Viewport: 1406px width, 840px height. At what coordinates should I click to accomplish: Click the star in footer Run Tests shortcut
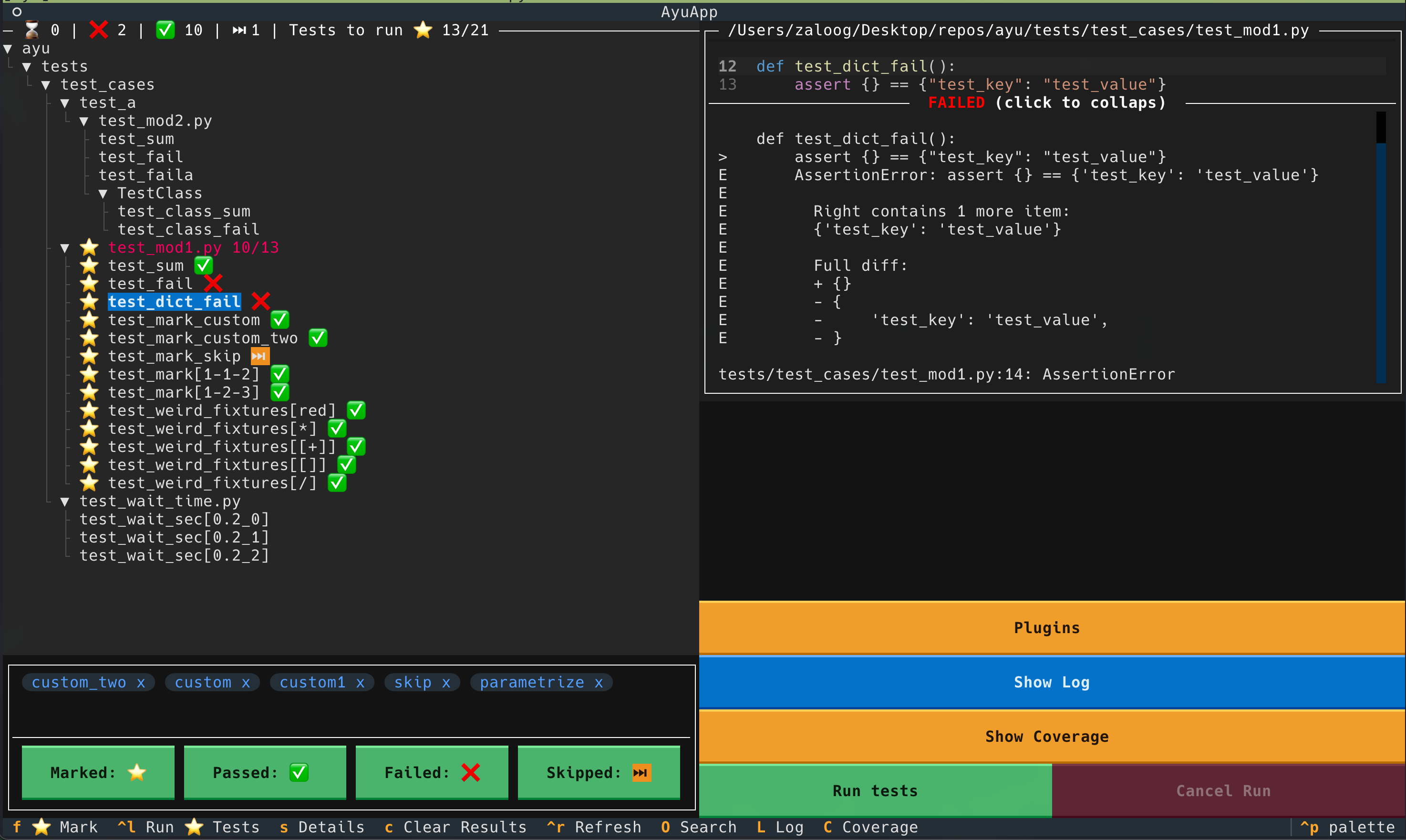tap(194, 827)
